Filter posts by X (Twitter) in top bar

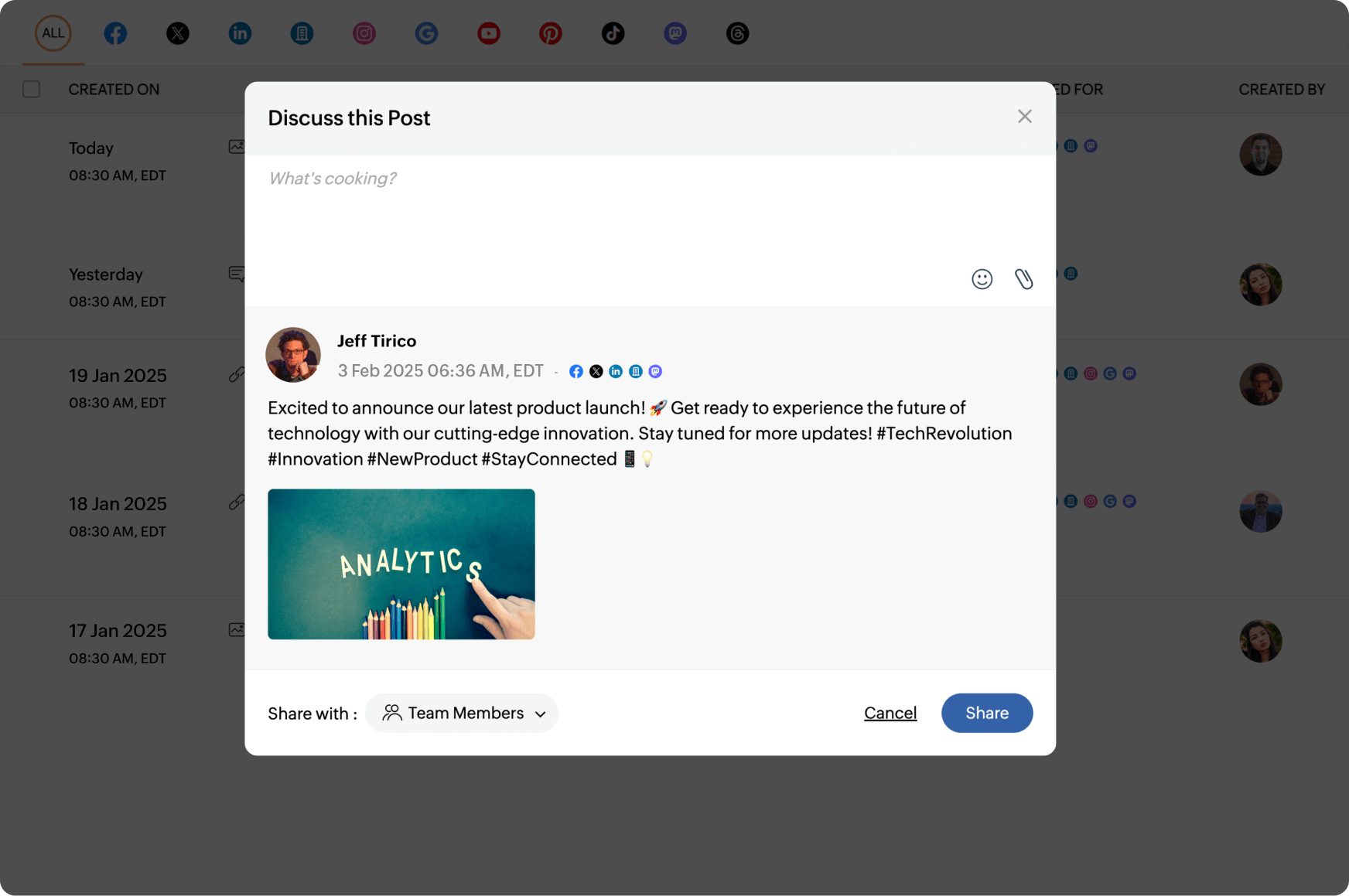(x=178, y=33)
